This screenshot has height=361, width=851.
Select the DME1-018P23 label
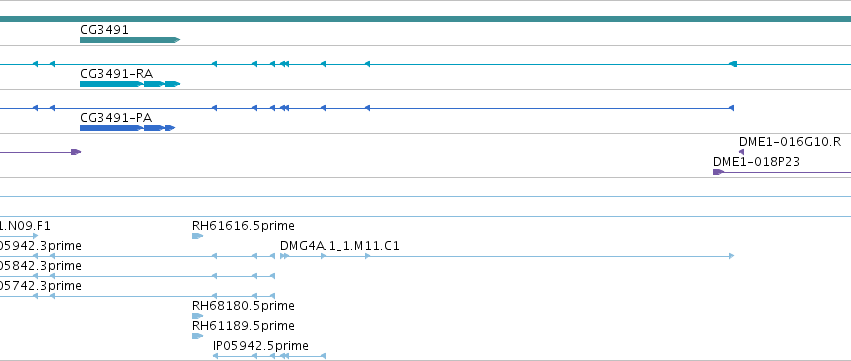756,162
